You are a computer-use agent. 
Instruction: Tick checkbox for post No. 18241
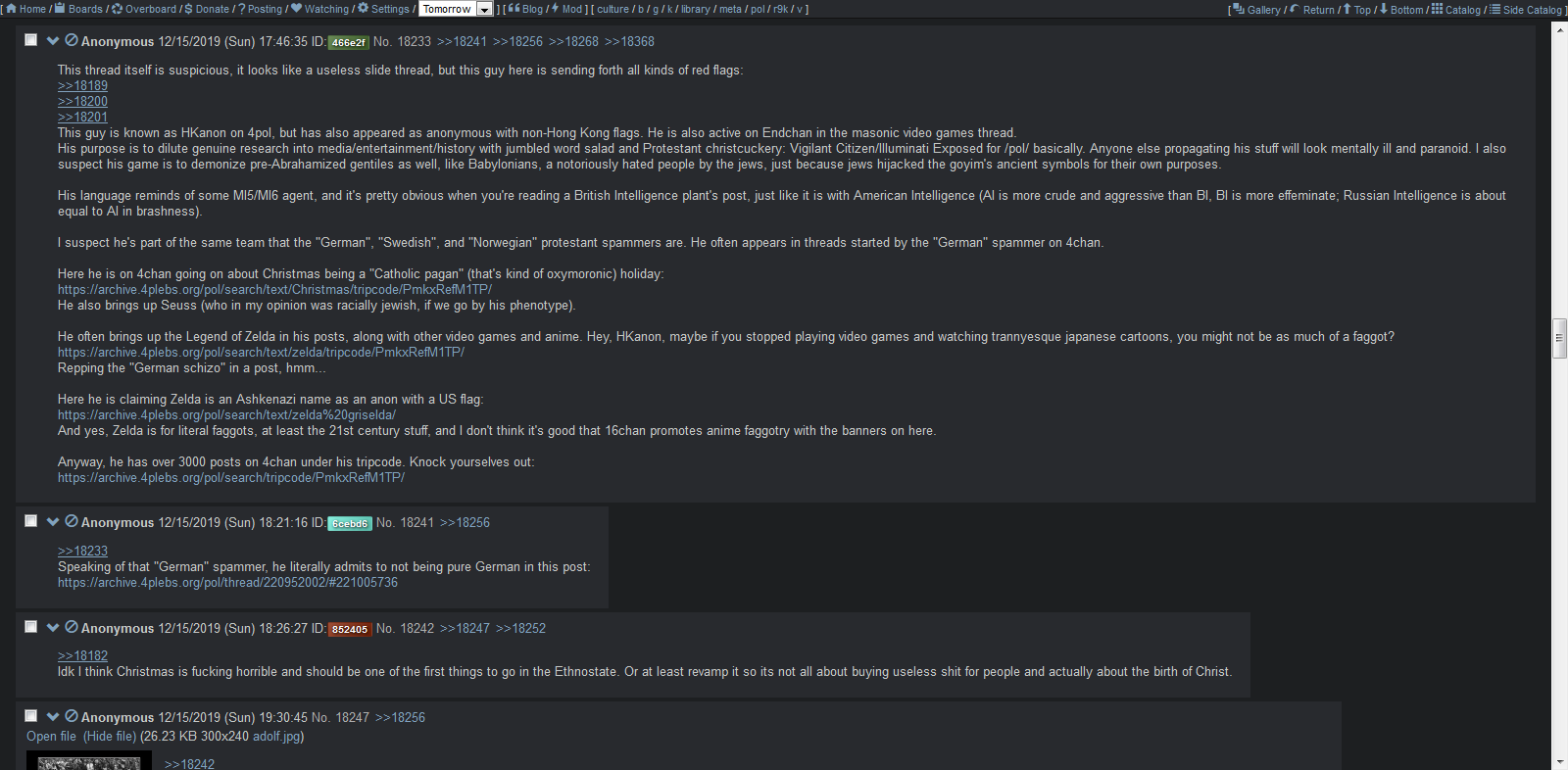coord(30,521)
